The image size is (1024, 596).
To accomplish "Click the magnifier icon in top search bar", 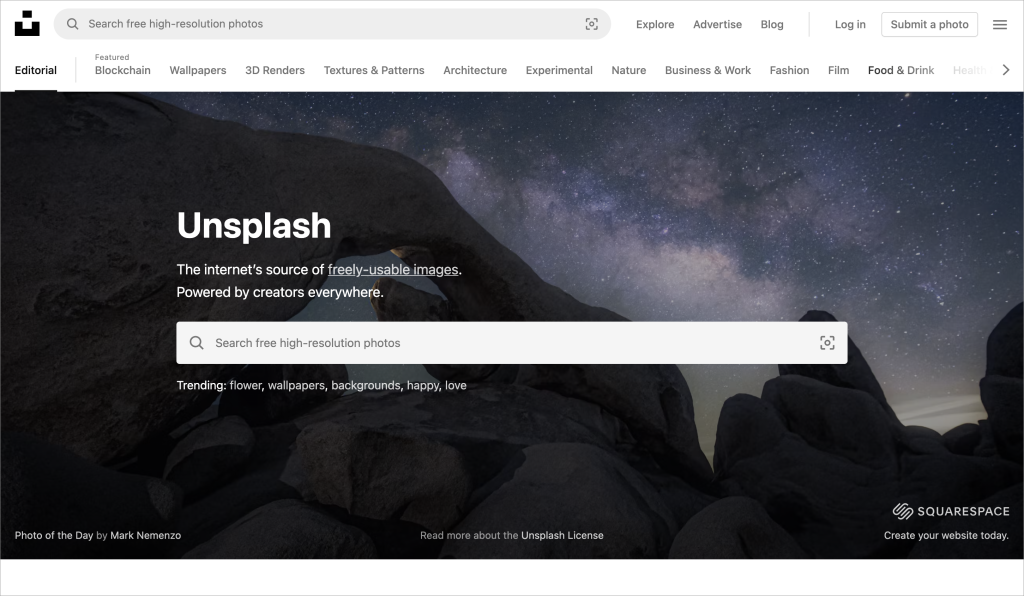I will [x=73, y=24].
